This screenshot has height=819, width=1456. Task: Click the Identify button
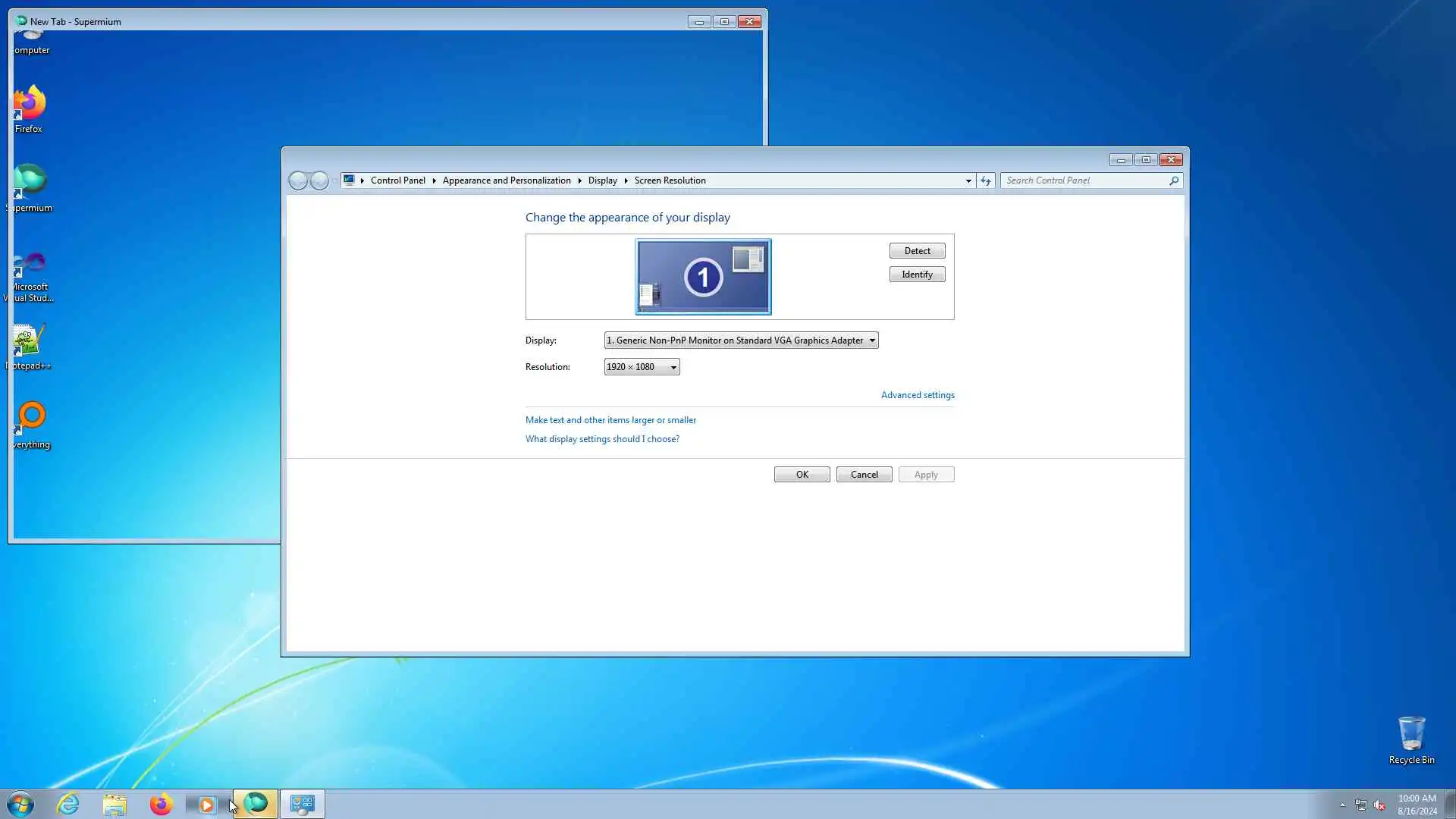(x=917, y=275)
